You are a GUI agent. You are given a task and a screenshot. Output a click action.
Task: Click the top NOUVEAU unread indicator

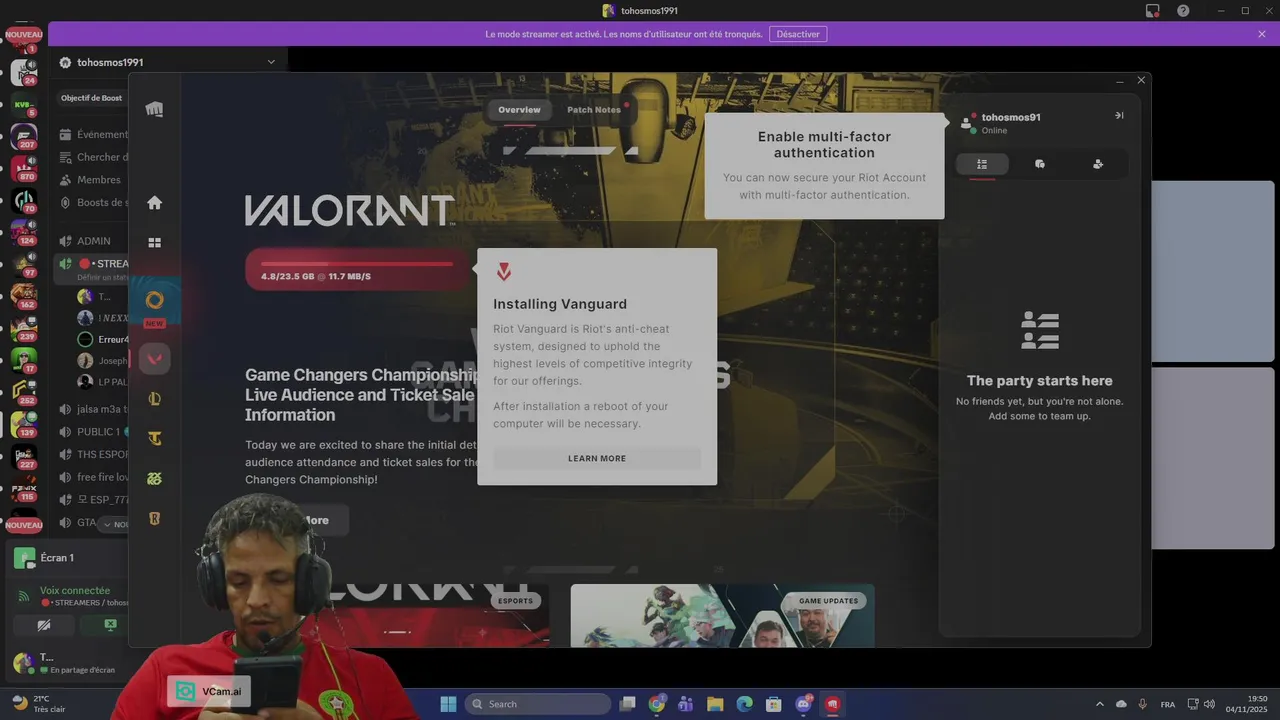tap(24, 35)
